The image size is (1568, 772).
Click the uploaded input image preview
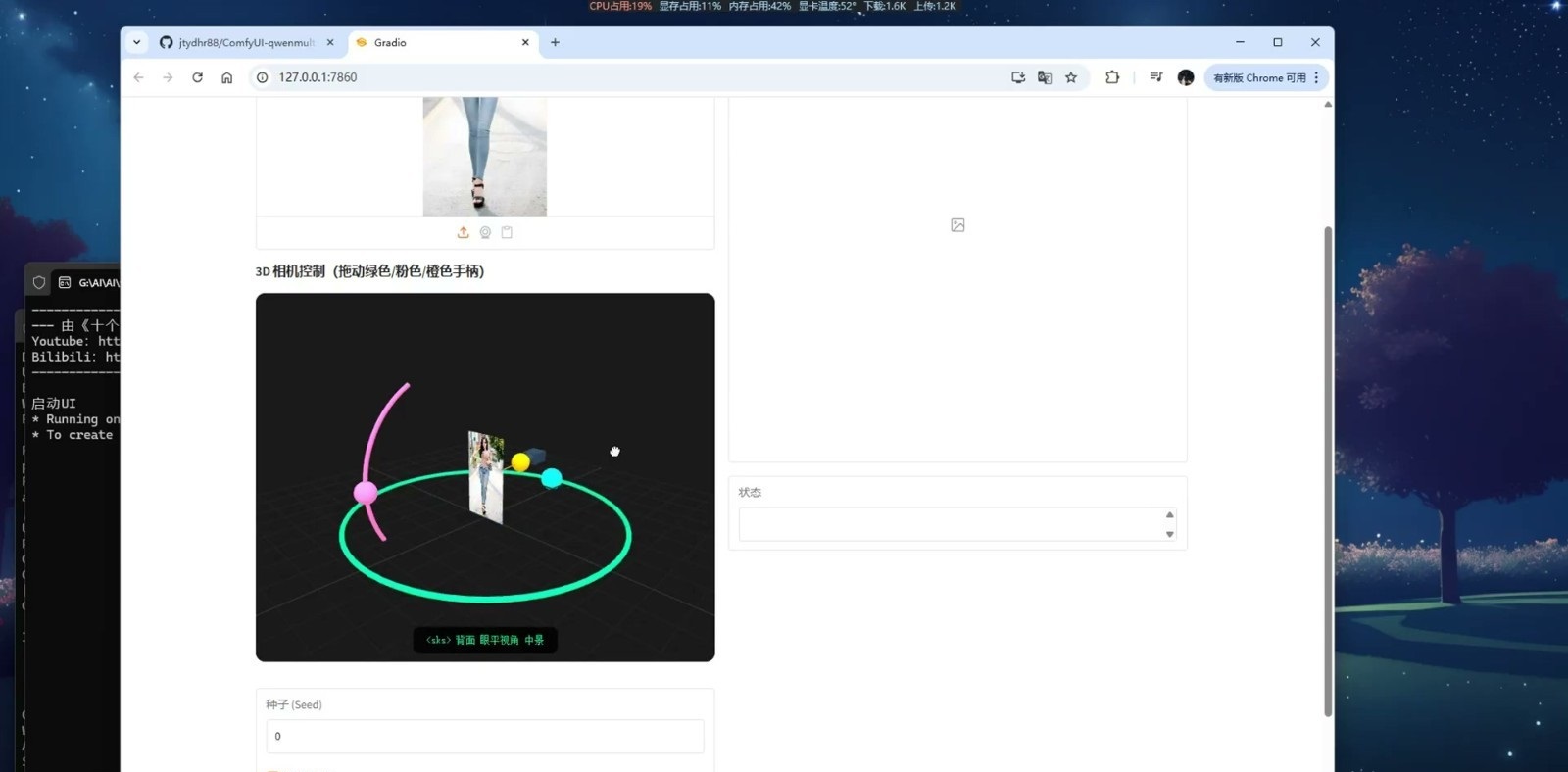tap(485, 156)
